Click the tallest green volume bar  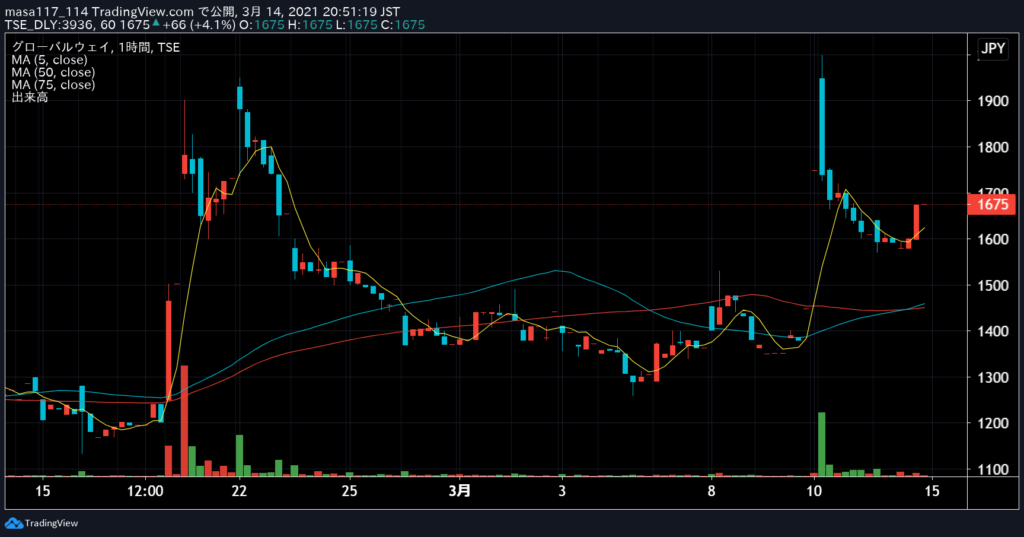tap(822, 444)
